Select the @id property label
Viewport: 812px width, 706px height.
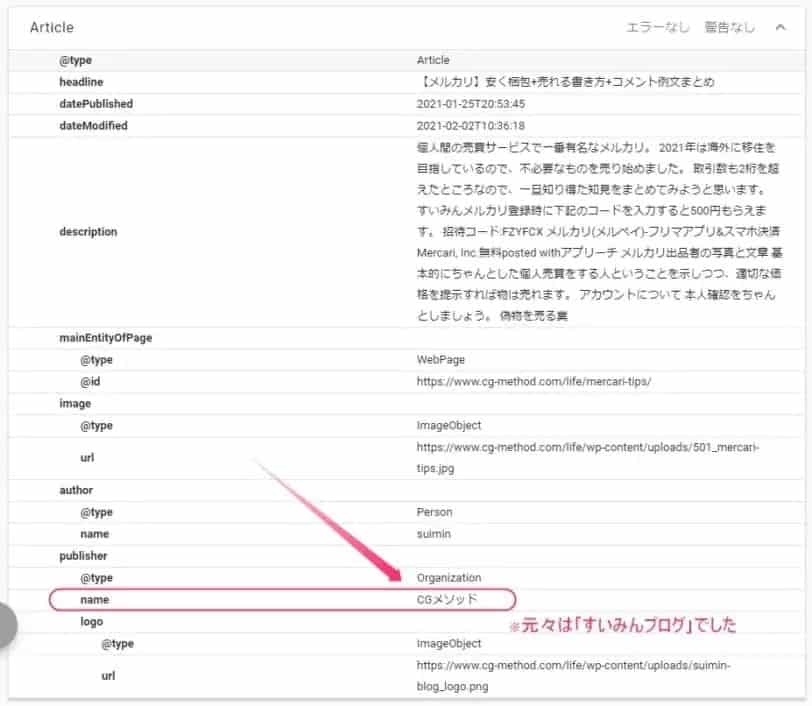tap(90, 382)
